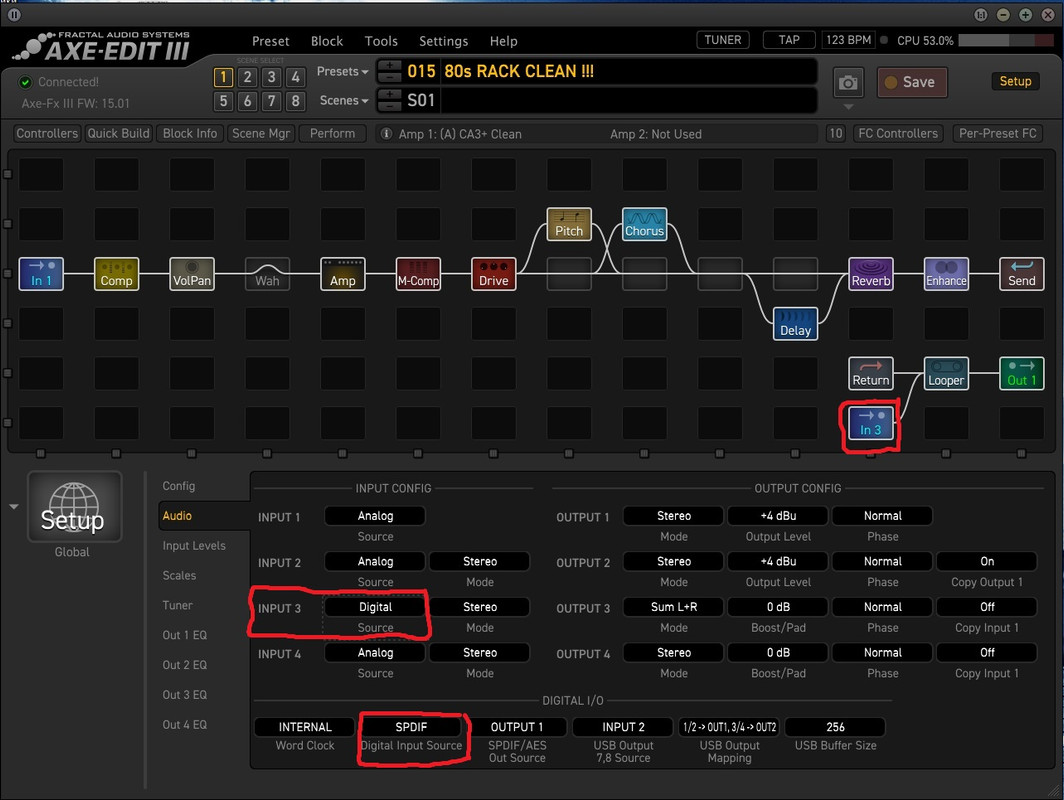Viewport: 1064px width, 800px height.
Task: Open the Scenes dropdown
Action: [344, 100]
